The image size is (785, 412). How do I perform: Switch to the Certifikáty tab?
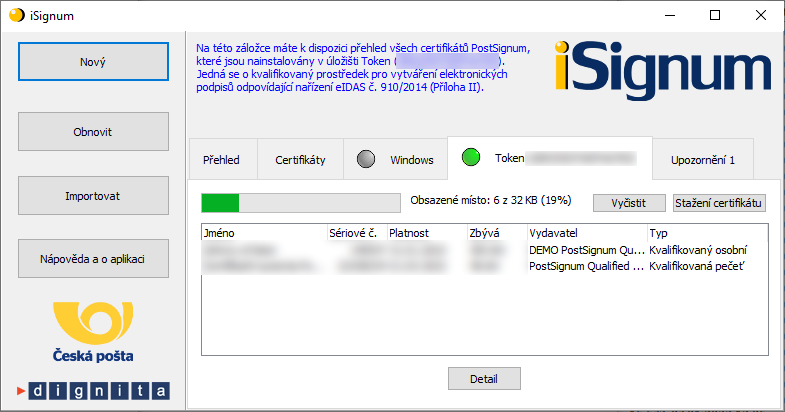click(300, 160)
